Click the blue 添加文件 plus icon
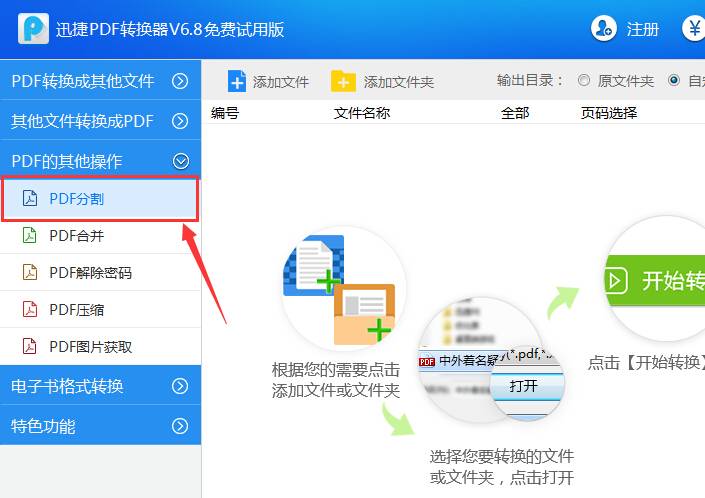Screen dimensions: 705x498 tap(236, 81)
